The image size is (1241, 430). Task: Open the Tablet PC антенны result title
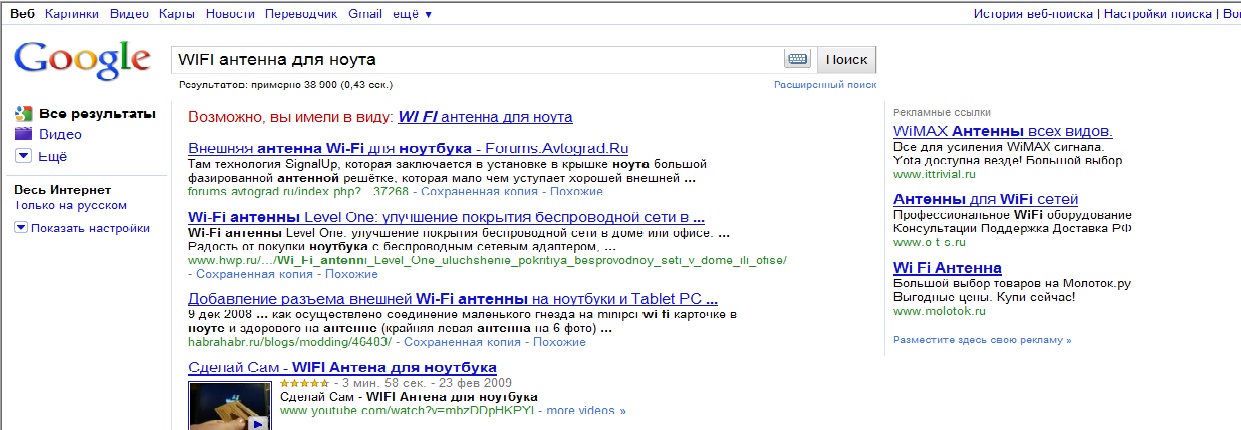(x=453, y=299)
